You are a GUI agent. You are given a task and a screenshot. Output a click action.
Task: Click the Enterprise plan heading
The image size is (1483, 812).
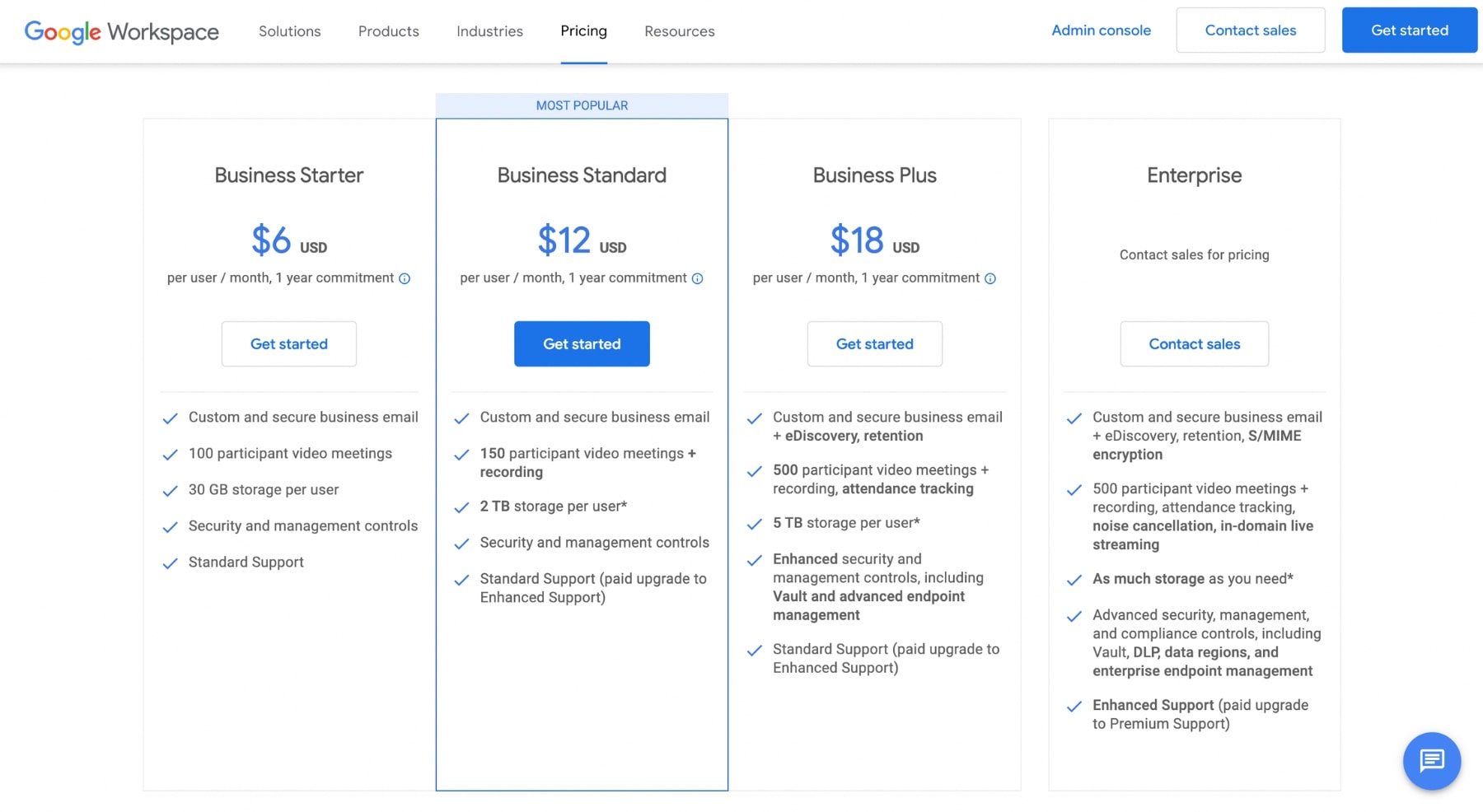1195,175
